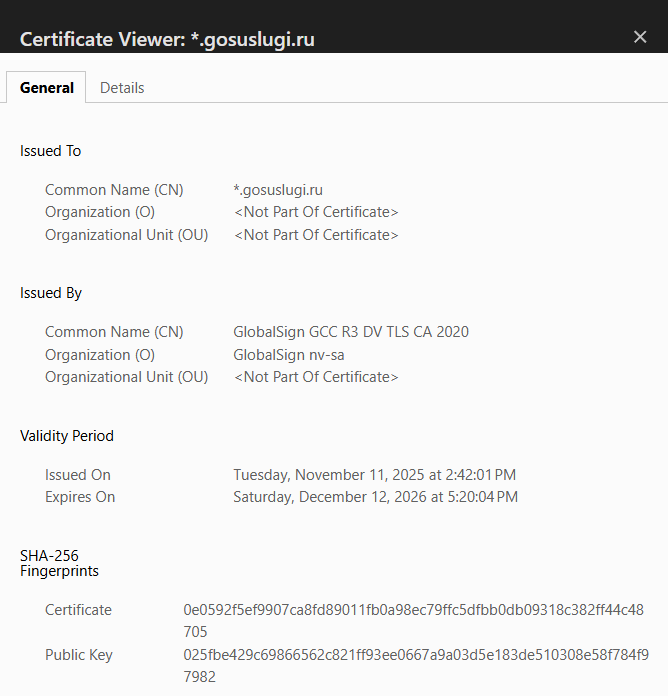Screen dimensions: 668x696
Task: Click the Issued To heading
Action: [x=51, y=151]
